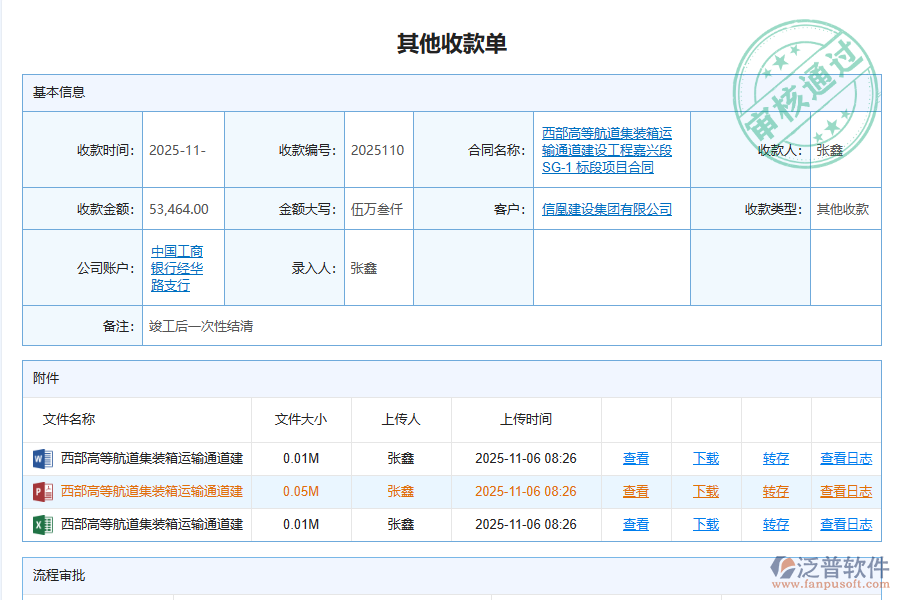Click 转存 on the last attachment row
Image resolution: width=900 pixels, height=600 pixels.
pos(775,524)
